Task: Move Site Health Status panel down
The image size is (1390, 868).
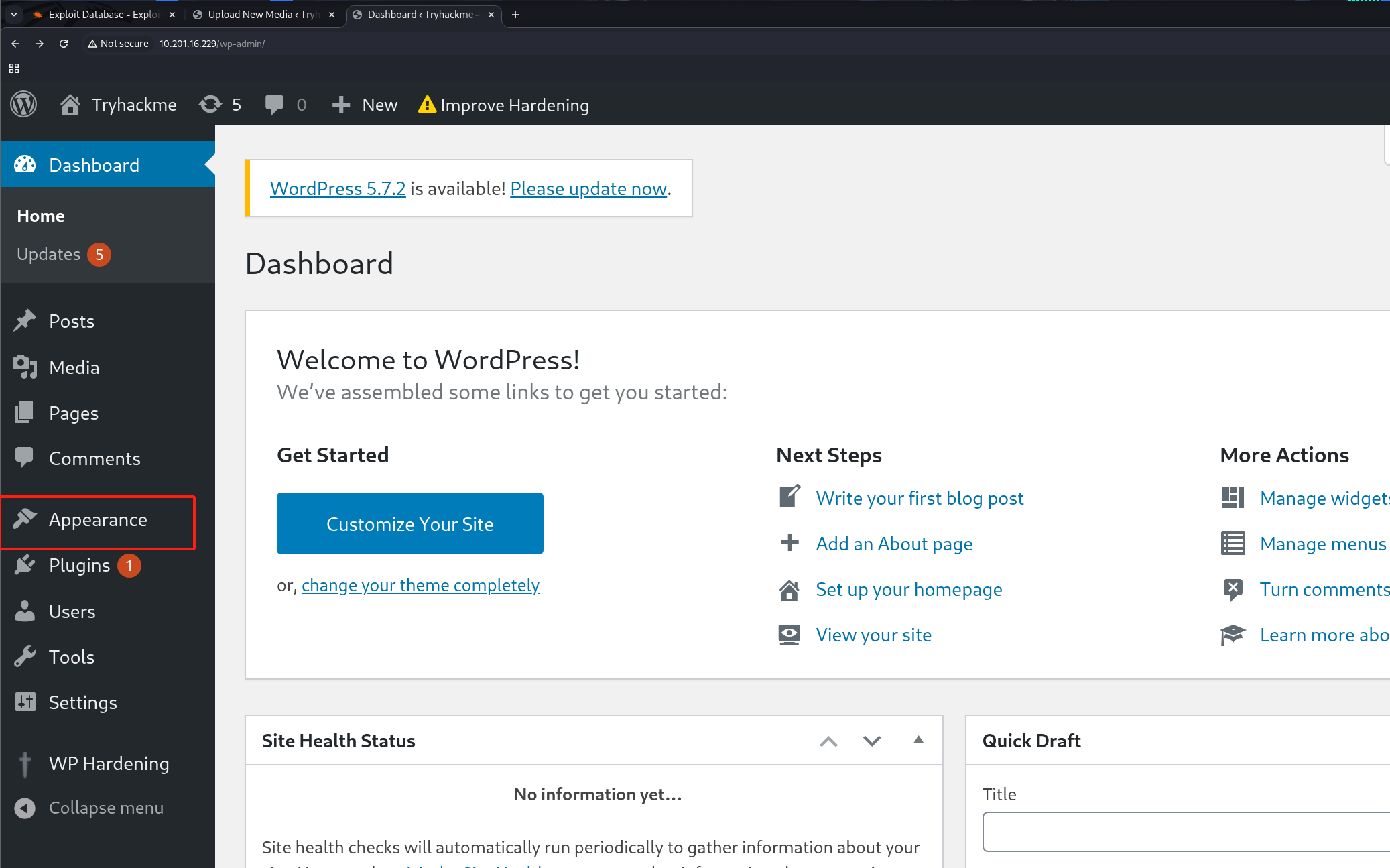Action: coord(872,741)
